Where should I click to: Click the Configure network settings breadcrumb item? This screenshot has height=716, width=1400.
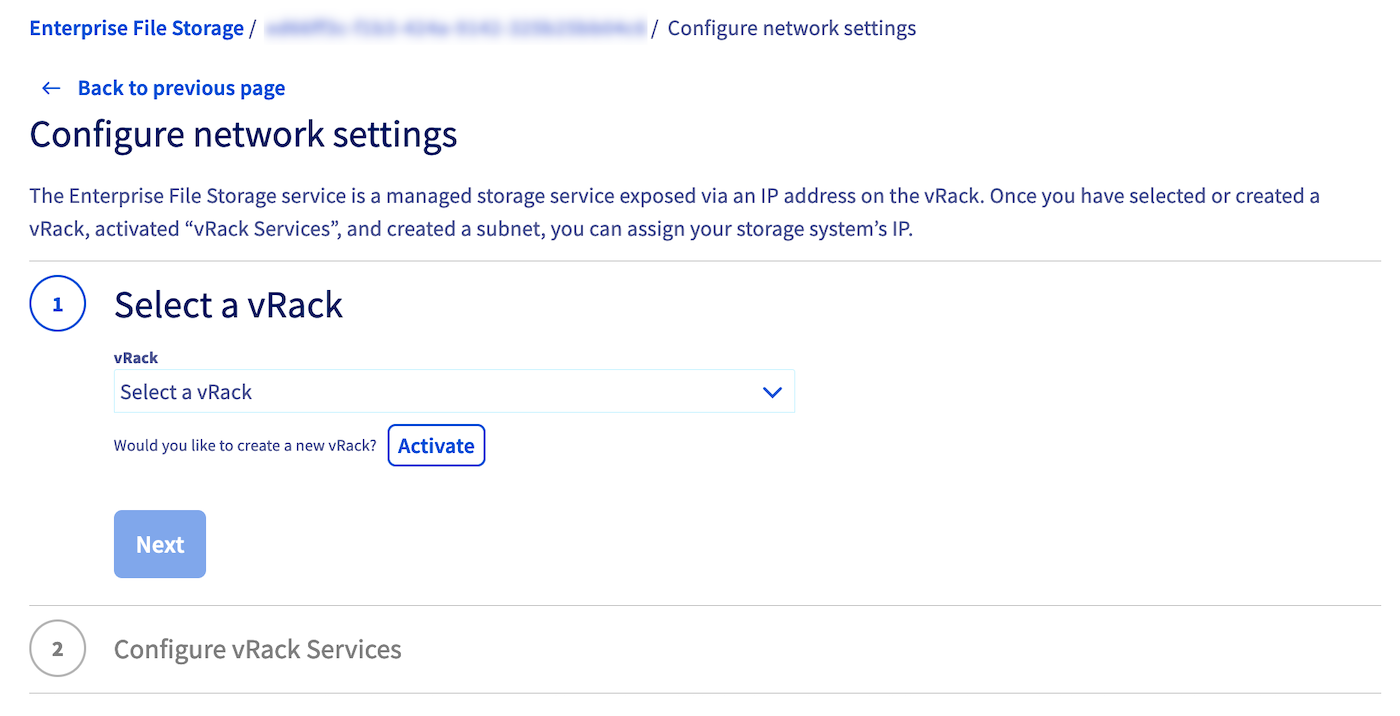click(791, 28)
